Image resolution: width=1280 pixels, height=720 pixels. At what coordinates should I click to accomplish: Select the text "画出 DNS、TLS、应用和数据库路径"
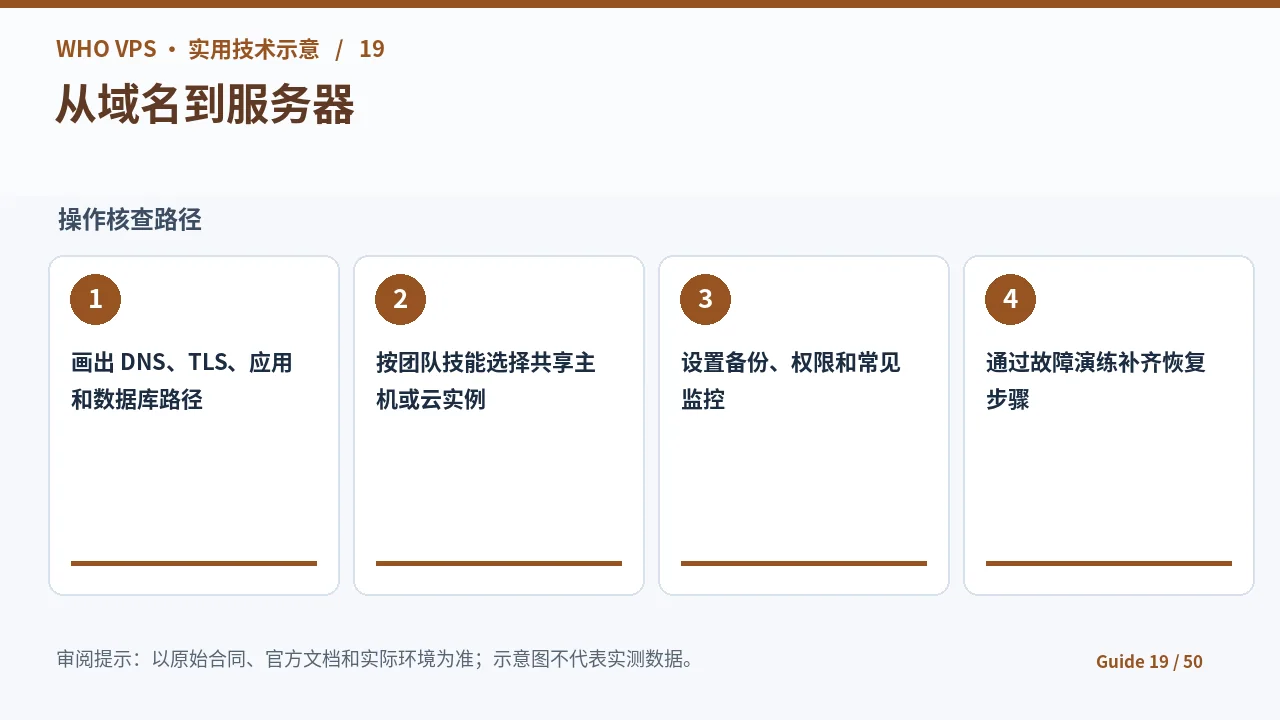[182, 381]
